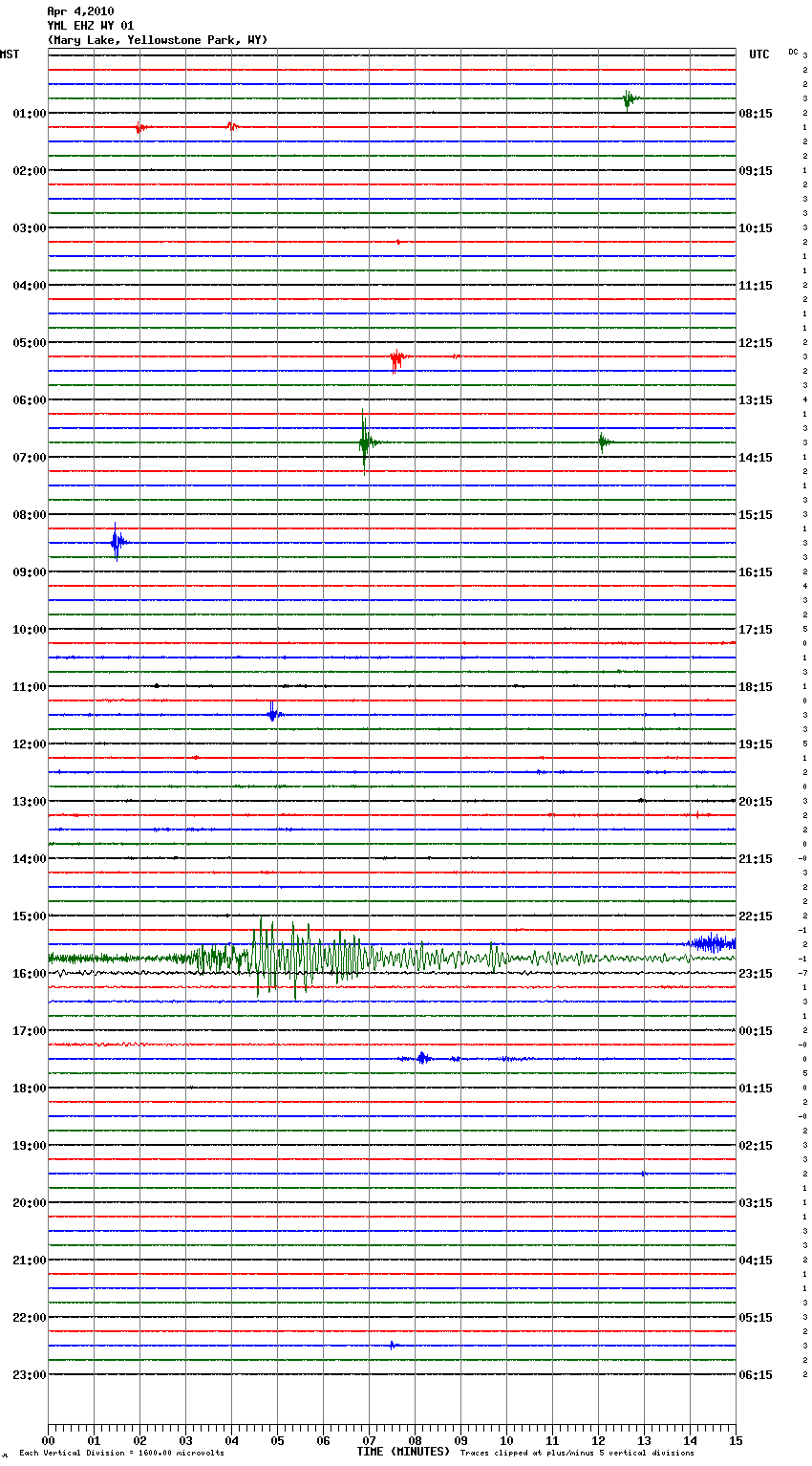Click minute tick label "10" on time axis
Viewport: 812px width, 1466px height.
point(506,1440)
